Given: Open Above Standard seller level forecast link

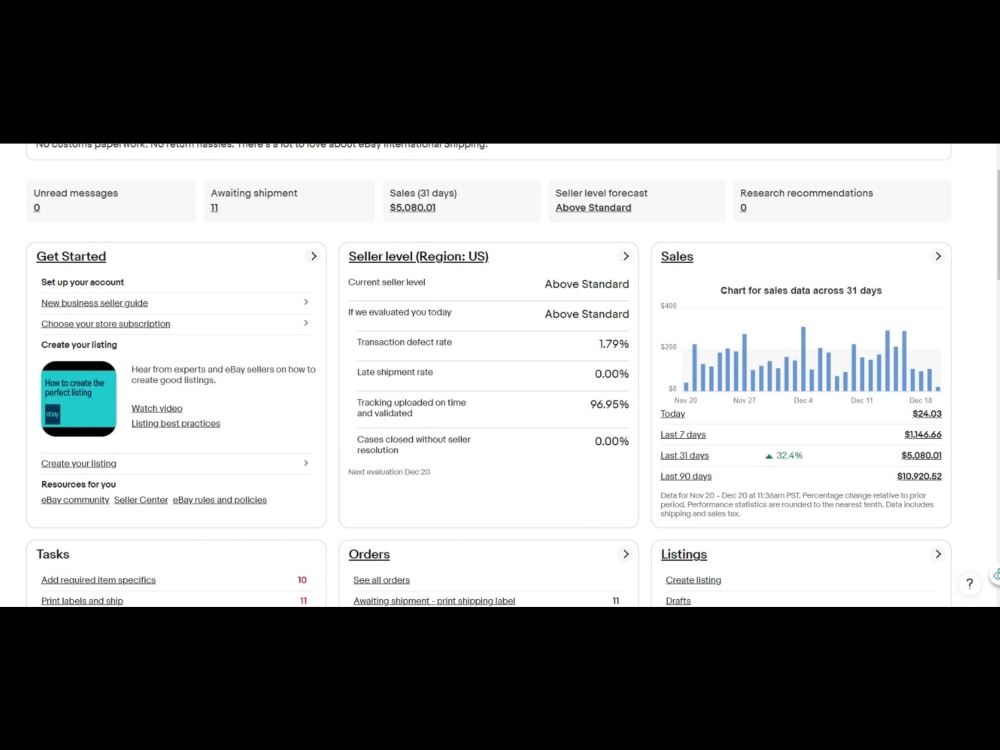Looking at the screenshot, I should (593, 208).
